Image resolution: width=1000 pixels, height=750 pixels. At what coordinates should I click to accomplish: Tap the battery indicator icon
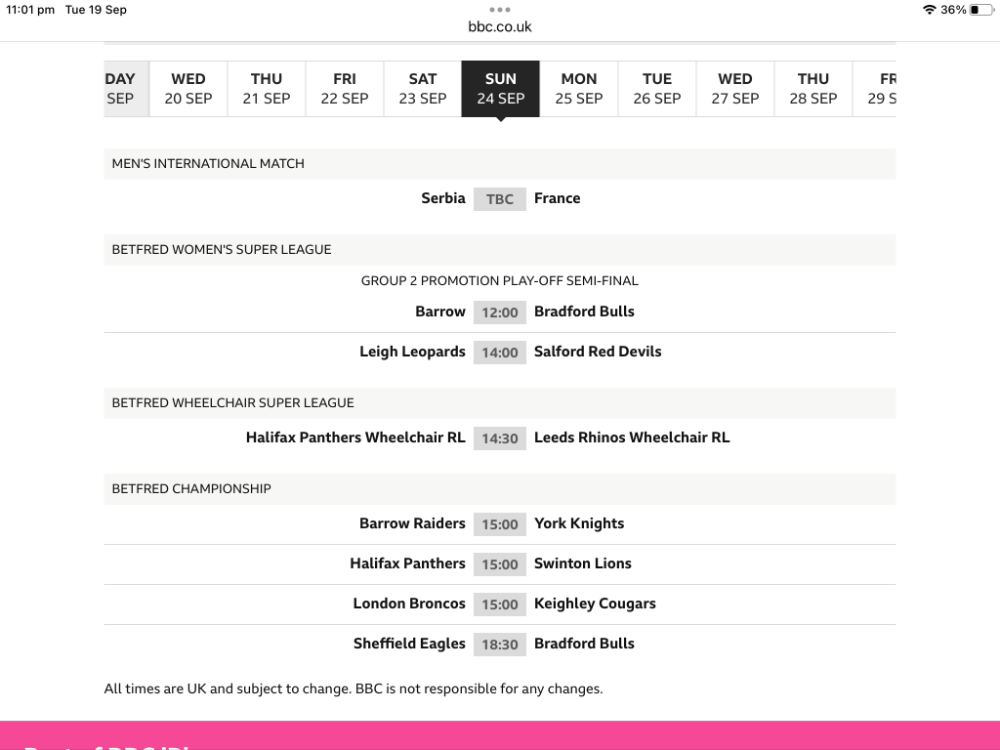(982, 10)
